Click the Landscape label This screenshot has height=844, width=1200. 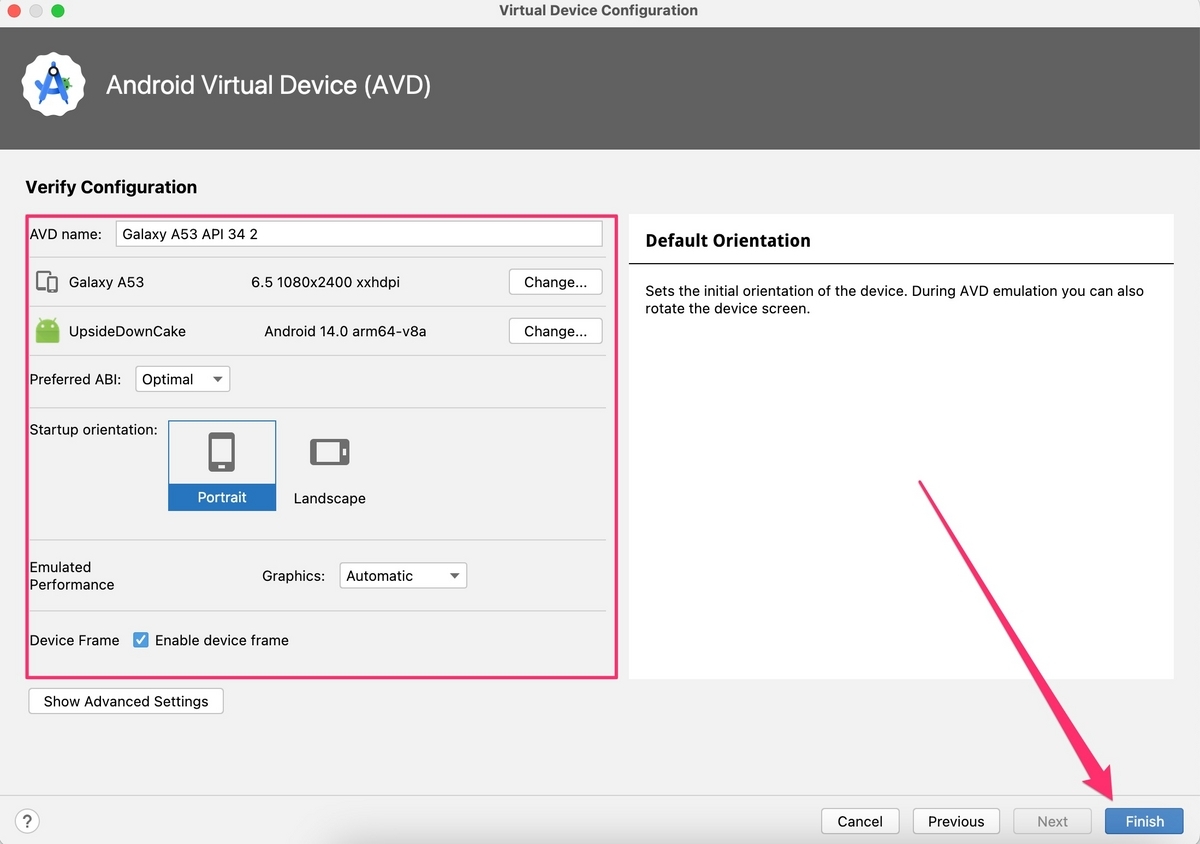[329, 498]
